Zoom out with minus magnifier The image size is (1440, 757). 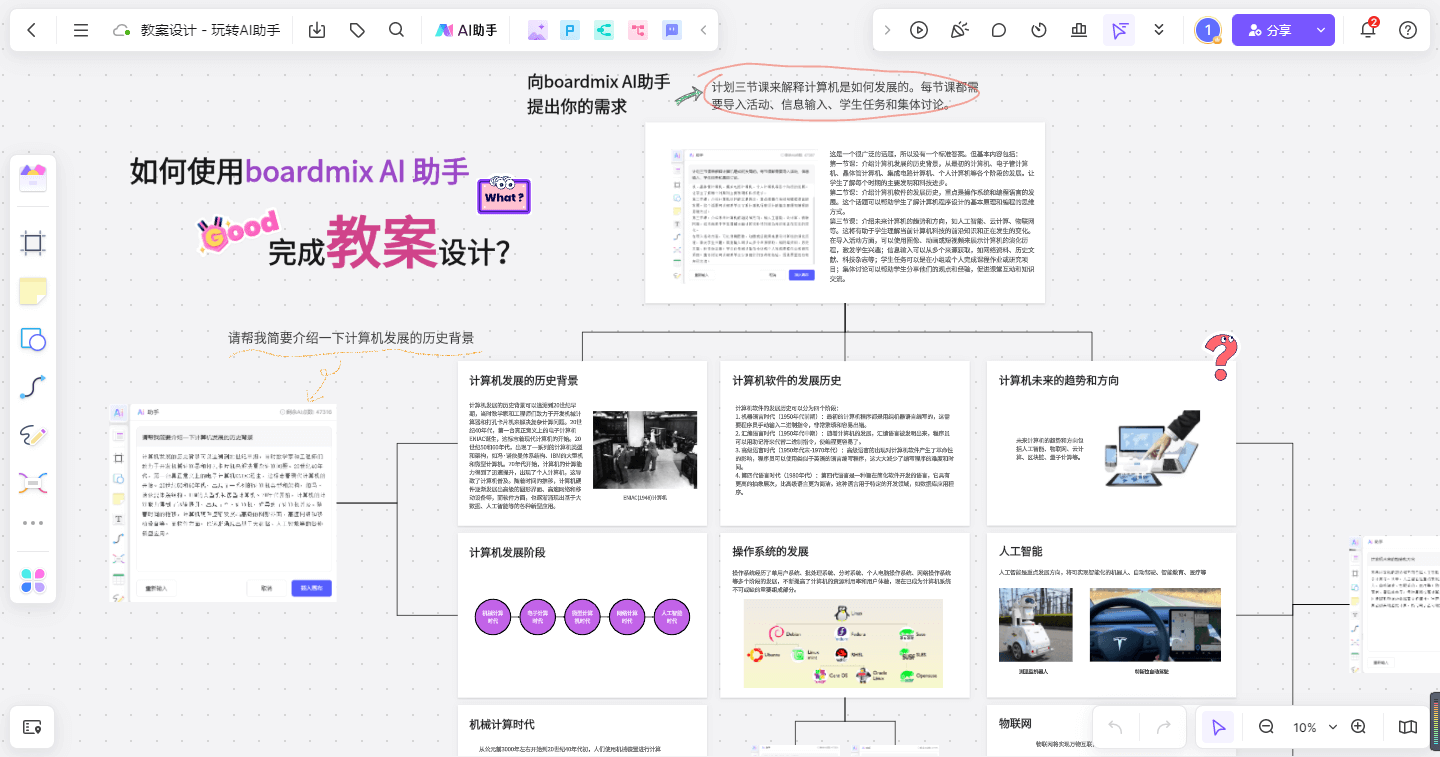pyautogui.click(x=1266, y=727)
